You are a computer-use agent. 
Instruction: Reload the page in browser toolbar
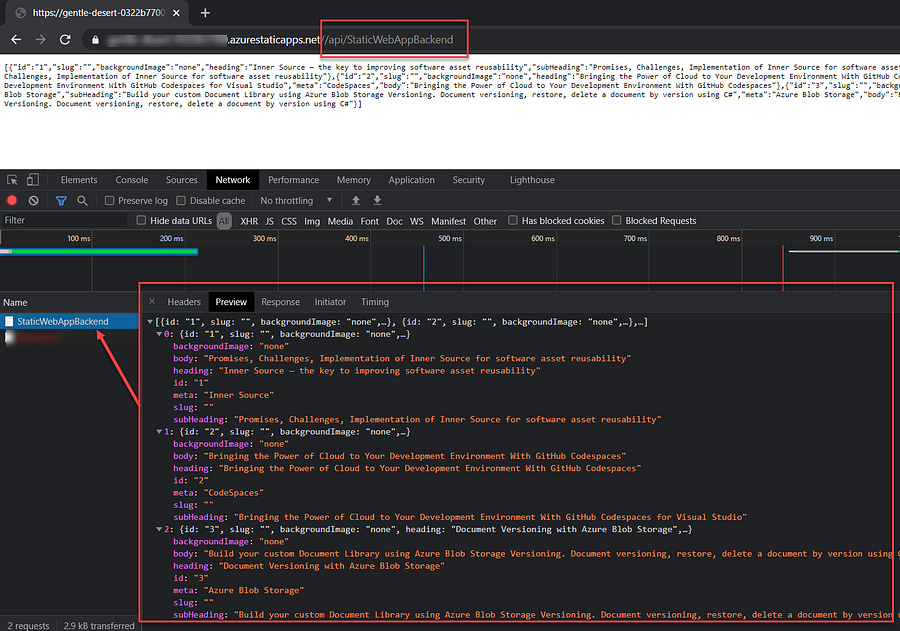pyautogui.click(x=65, y=40)
